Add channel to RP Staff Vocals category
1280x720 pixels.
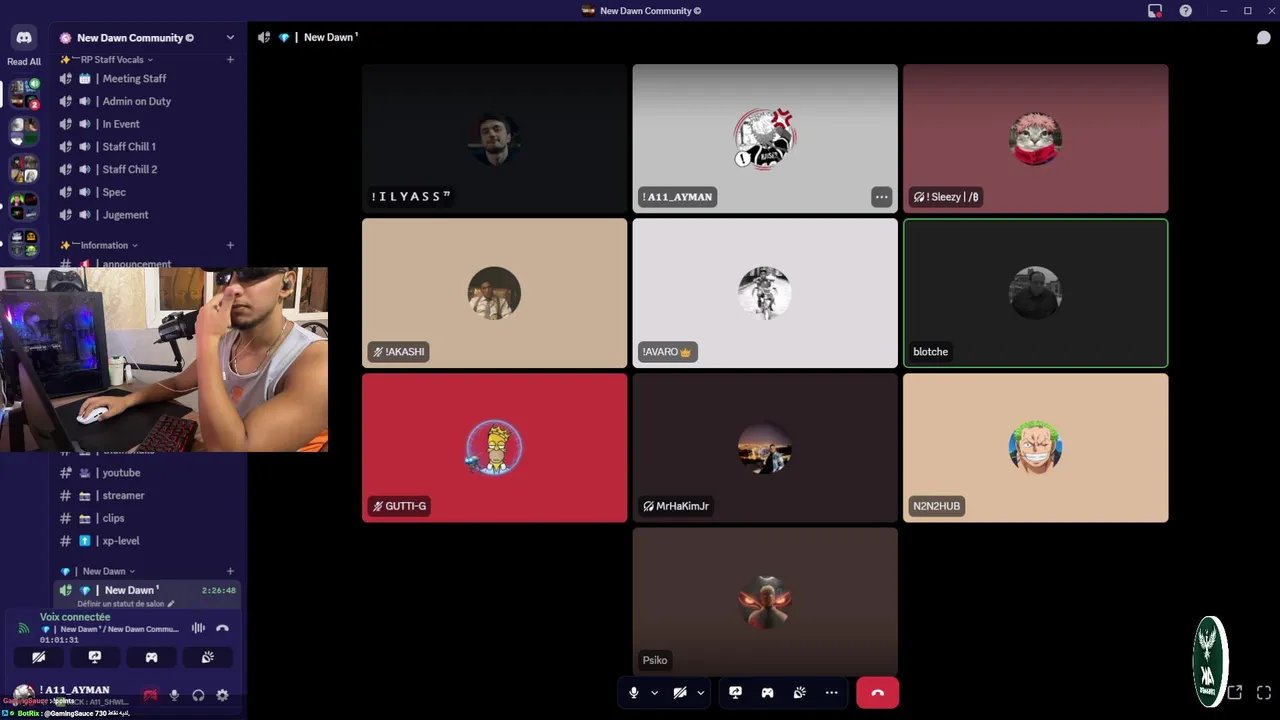(x=230, y=60)
